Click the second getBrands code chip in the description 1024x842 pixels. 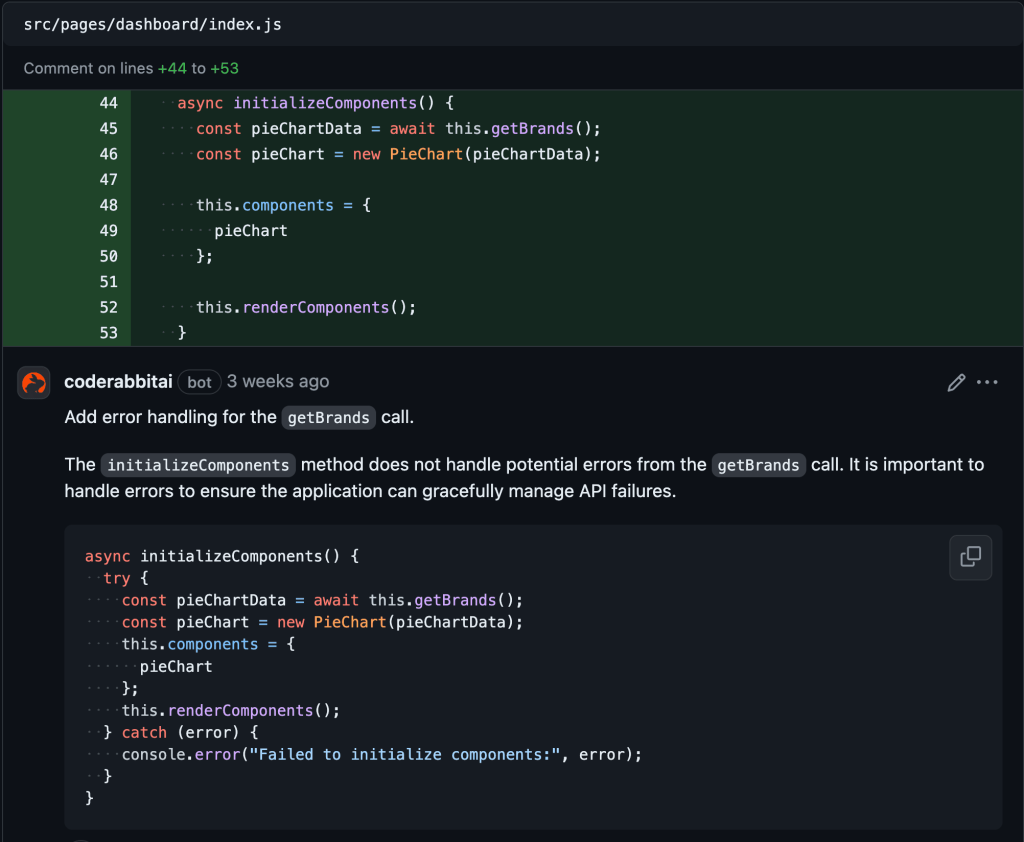pos(758,465)
